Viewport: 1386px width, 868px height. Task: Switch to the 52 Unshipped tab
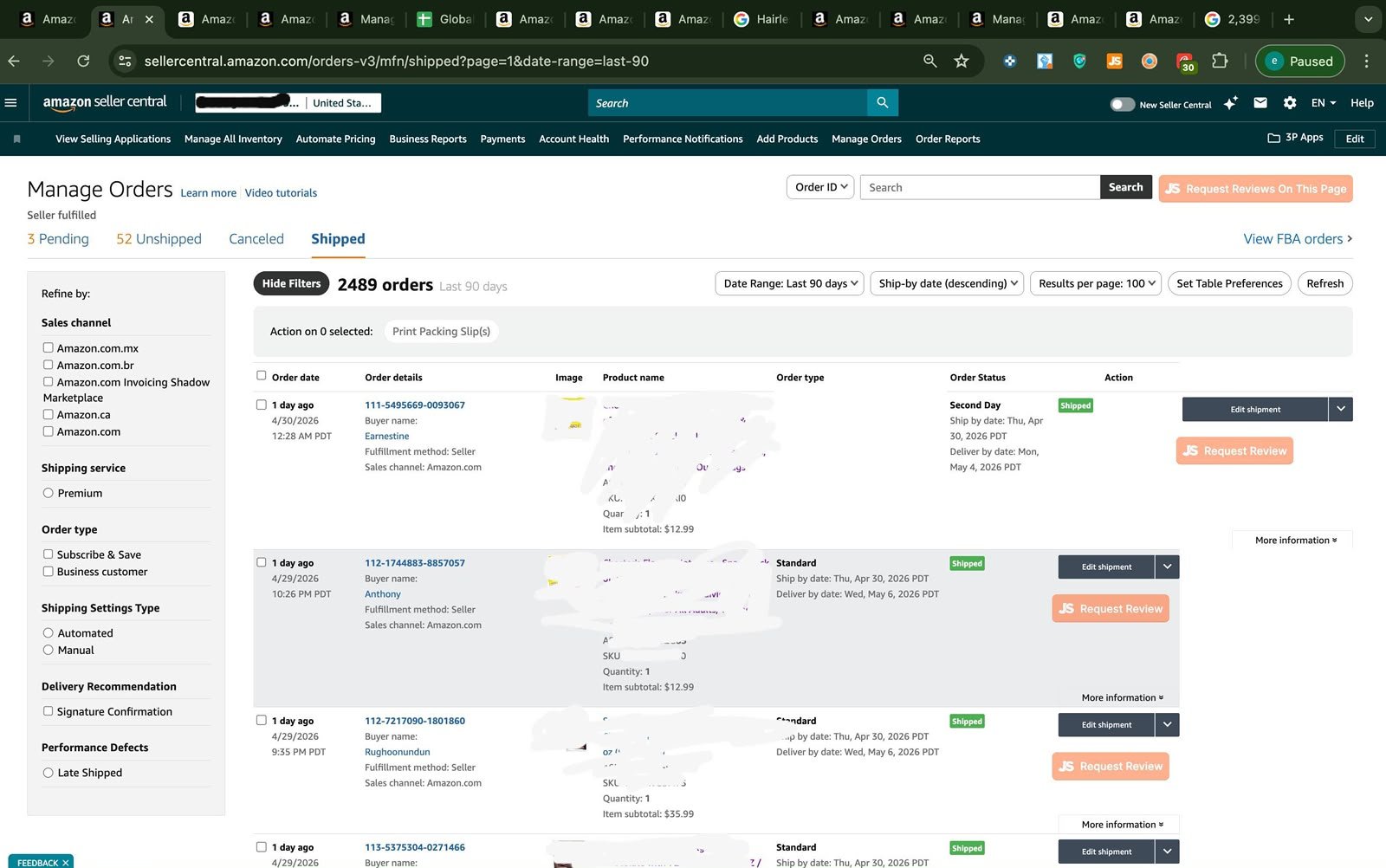pyautogui.click(x=159, y=239)
